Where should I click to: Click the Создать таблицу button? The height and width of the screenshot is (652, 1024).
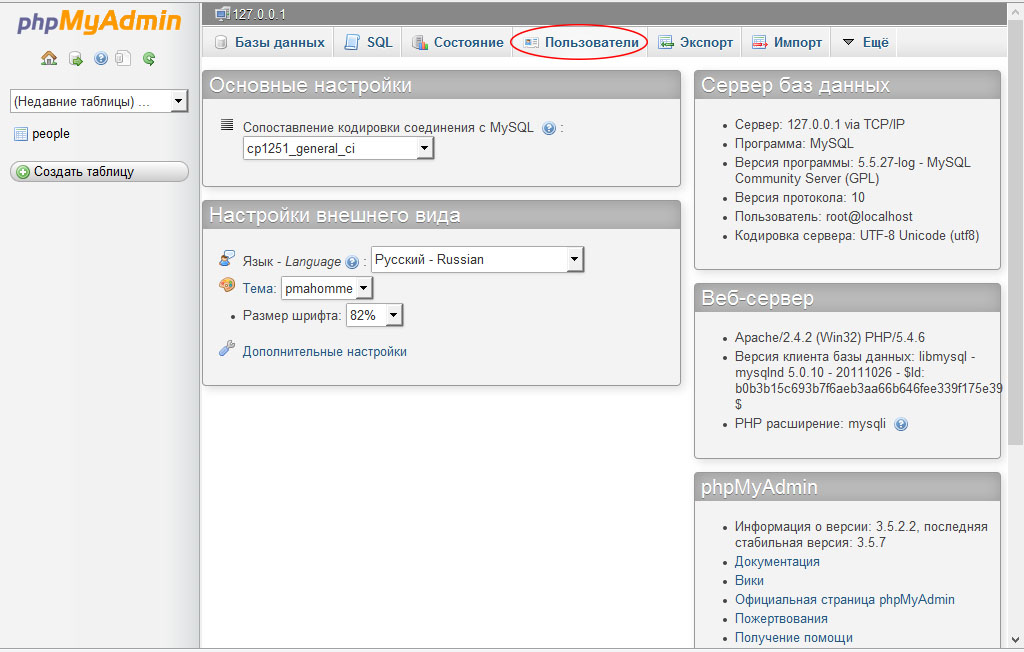(x=99, y=171)
